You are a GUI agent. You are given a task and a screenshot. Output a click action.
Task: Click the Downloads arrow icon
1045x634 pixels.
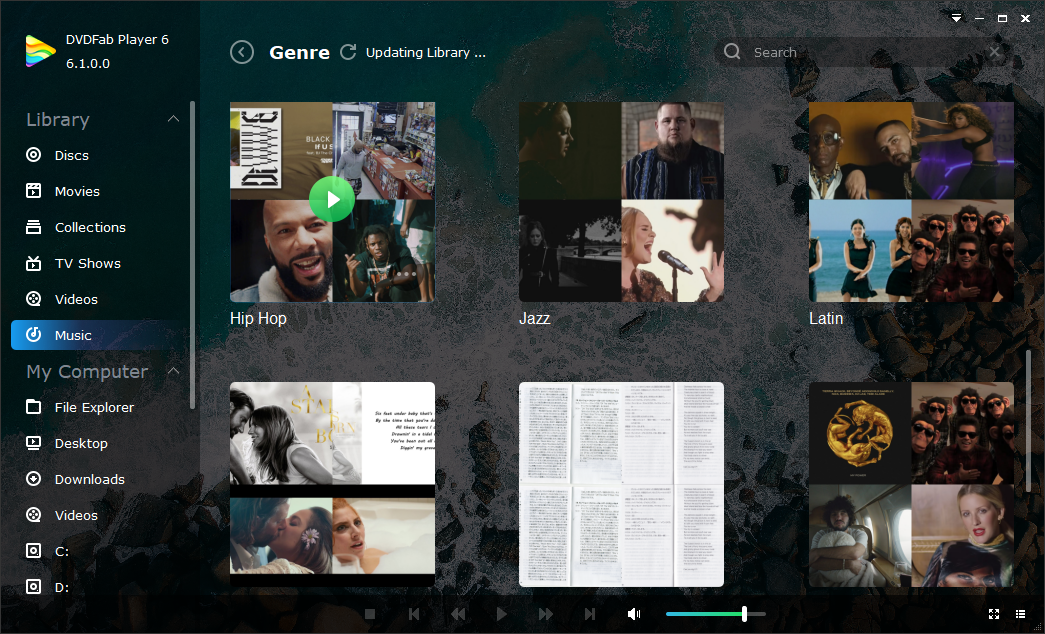tap(33, 479)
